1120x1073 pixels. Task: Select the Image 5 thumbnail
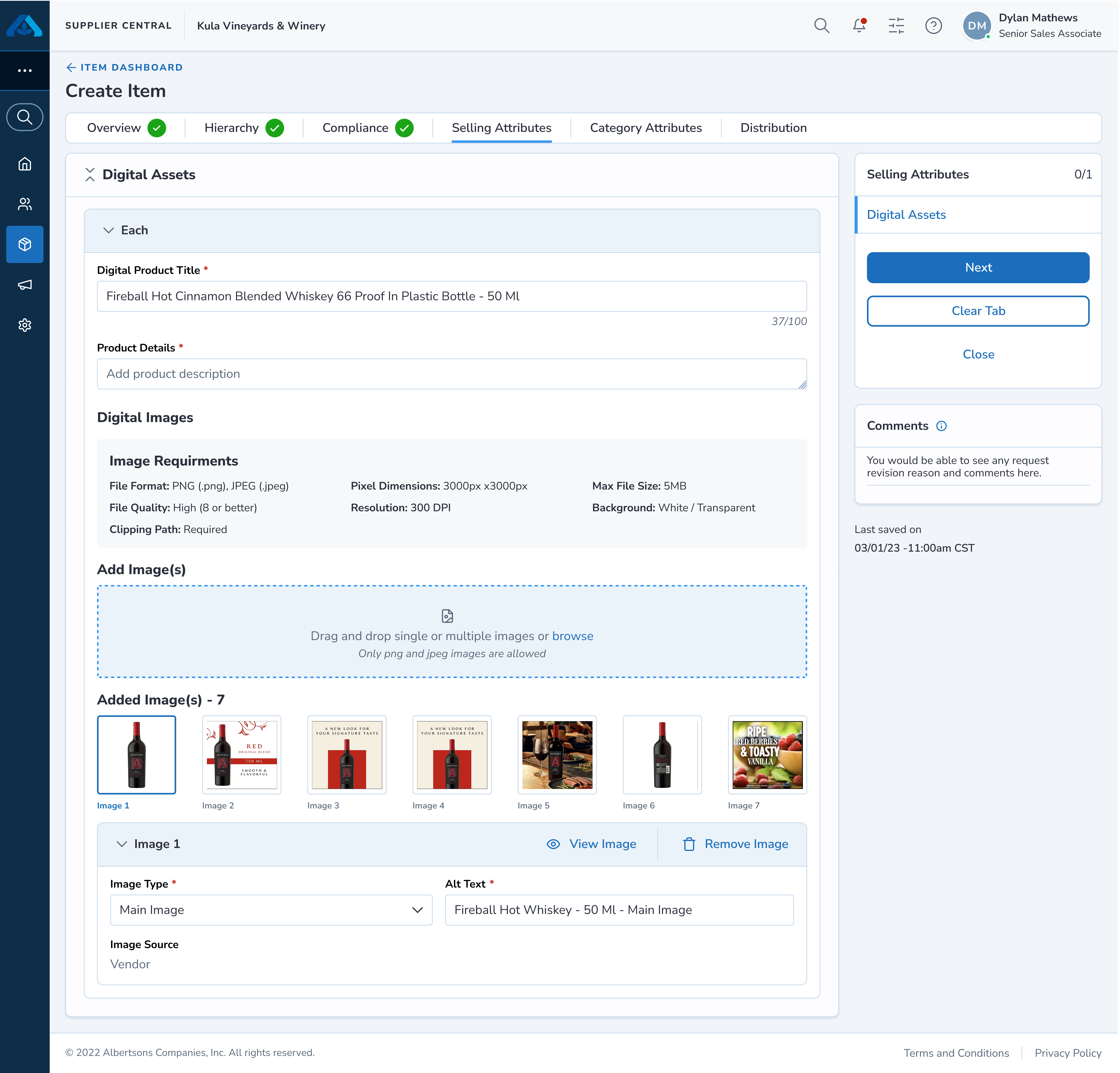tap(557, 755)
